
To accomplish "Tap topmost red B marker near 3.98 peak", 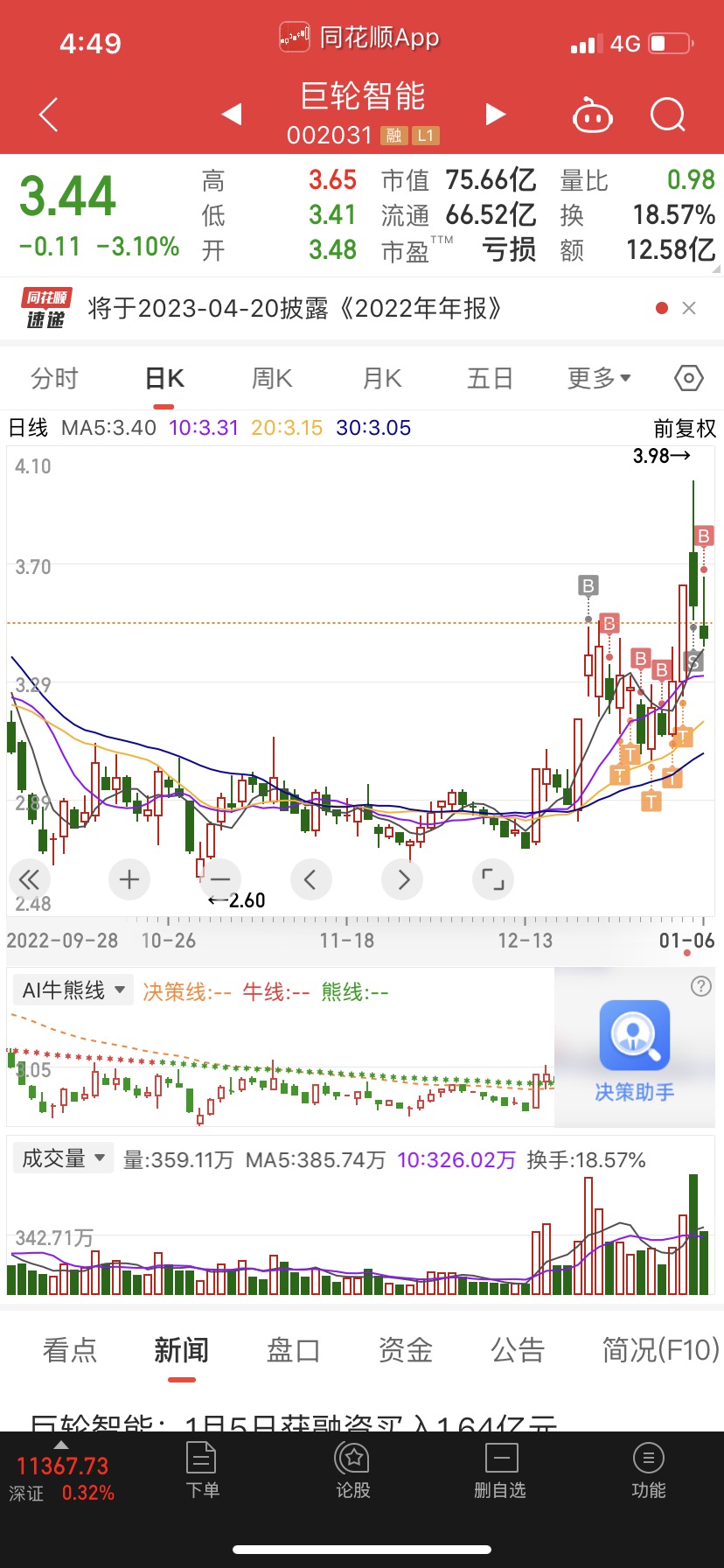I will click(703, 536).
